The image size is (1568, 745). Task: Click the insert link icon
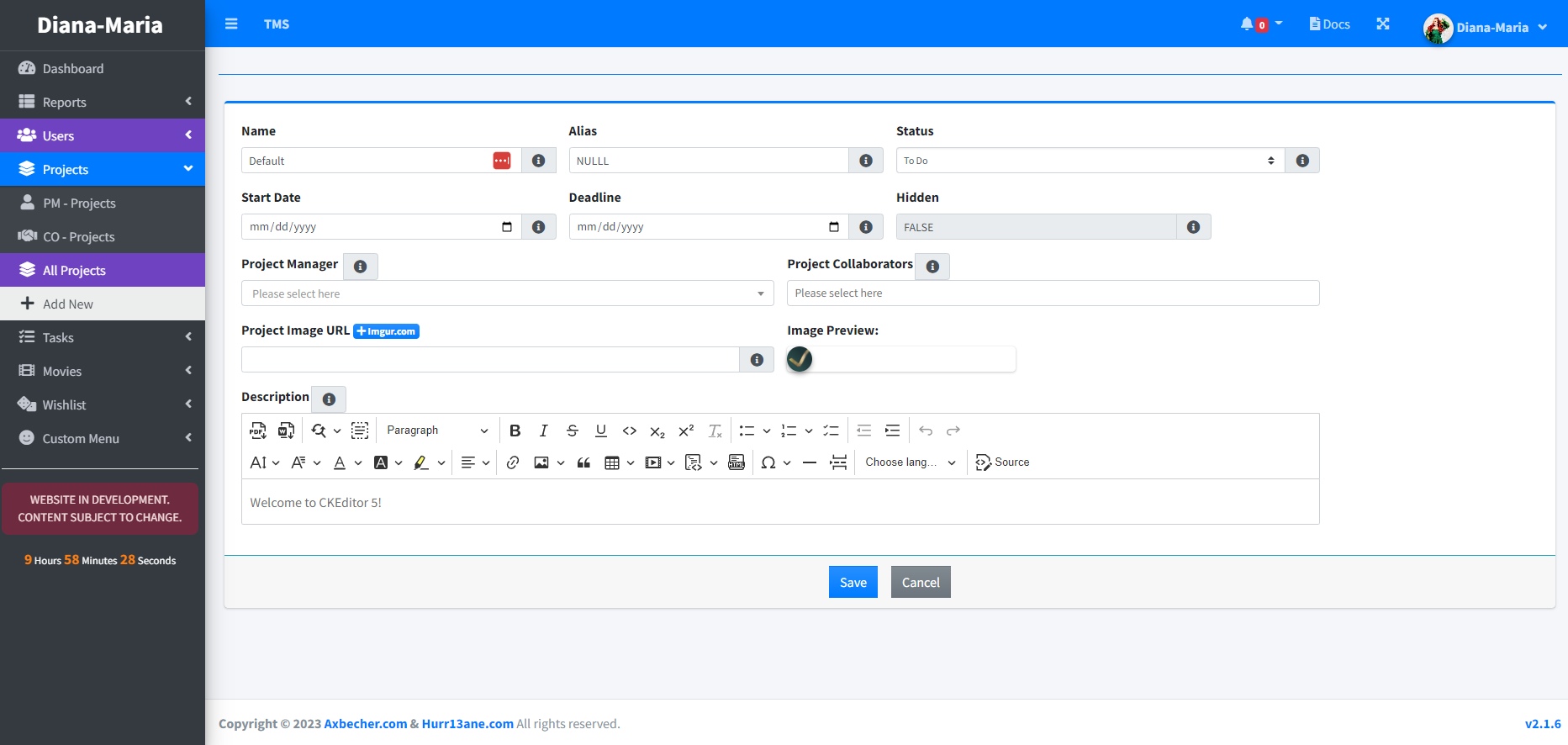[513, 462]
